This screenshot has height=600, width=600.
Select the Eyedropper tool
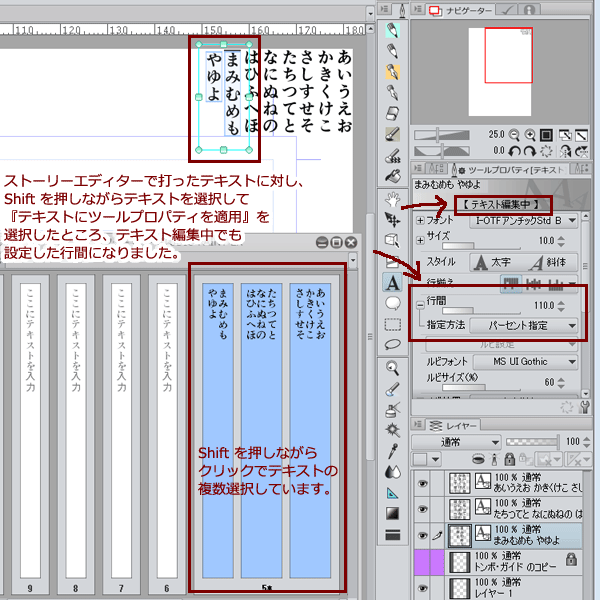point(393,451)
